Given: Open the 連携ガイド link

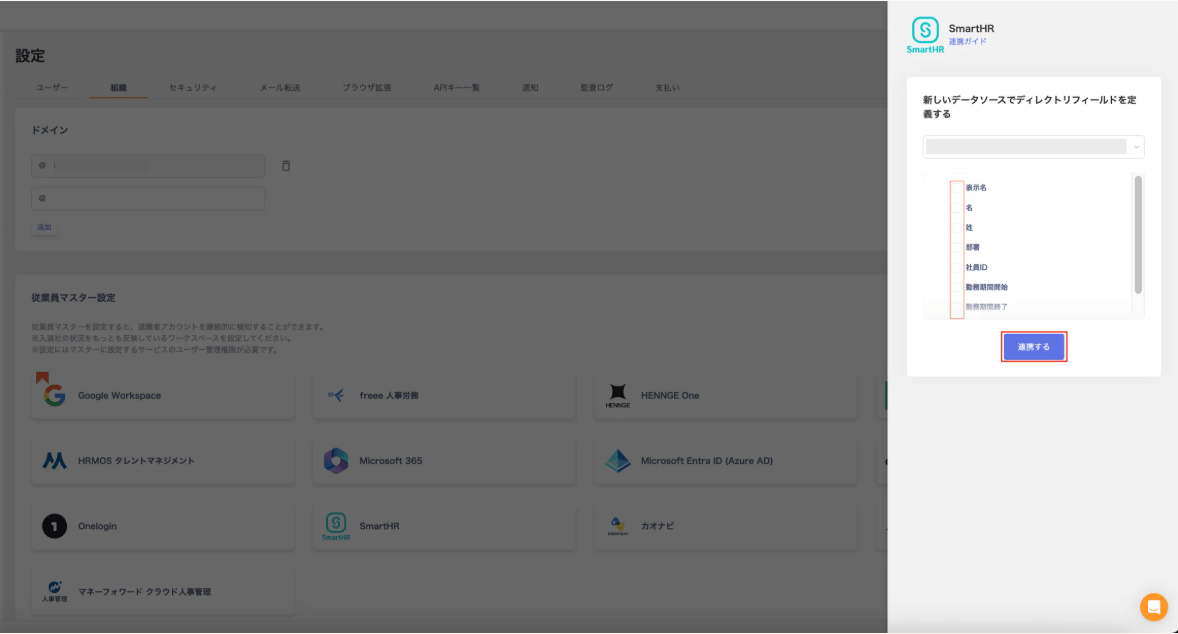Looking at the screenshot, I should [x=968, y=42].
